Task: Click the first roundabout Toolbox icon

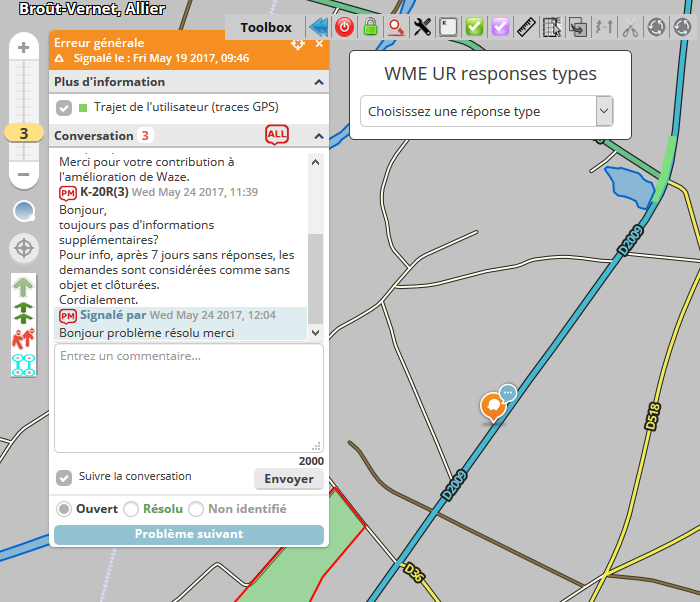Action: (x=656, y=27)
